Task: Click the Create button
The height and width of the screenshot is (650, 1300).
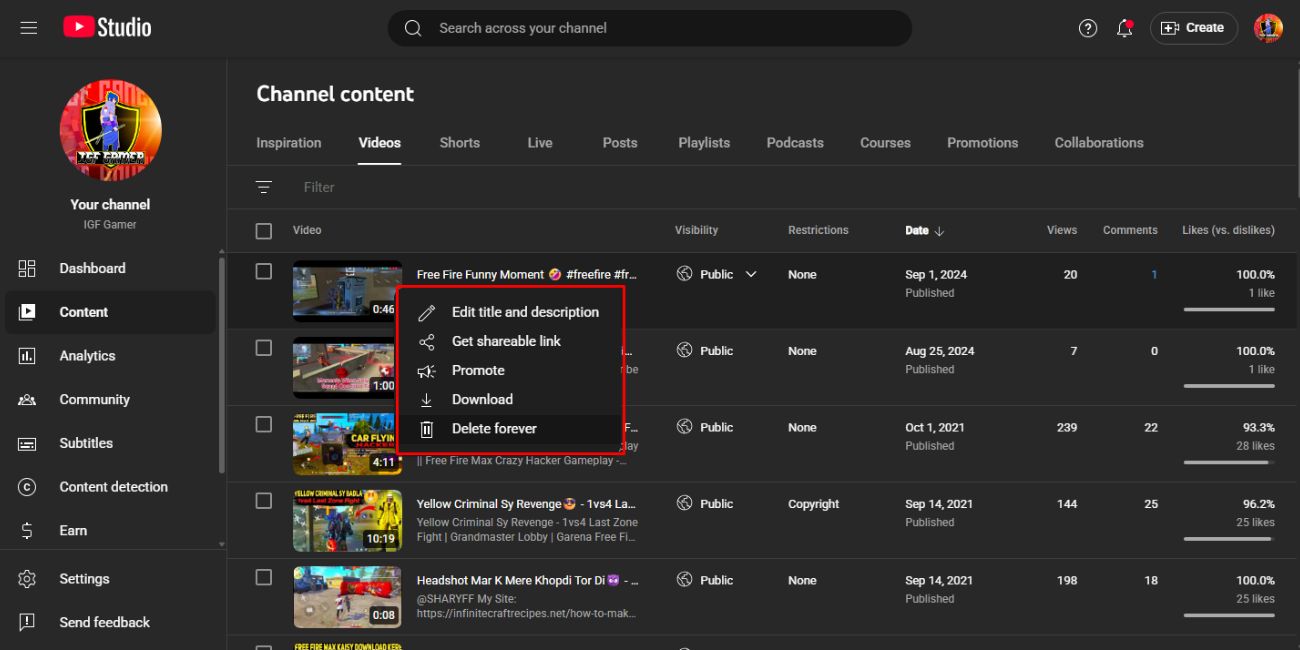Action: [1193, 28]
